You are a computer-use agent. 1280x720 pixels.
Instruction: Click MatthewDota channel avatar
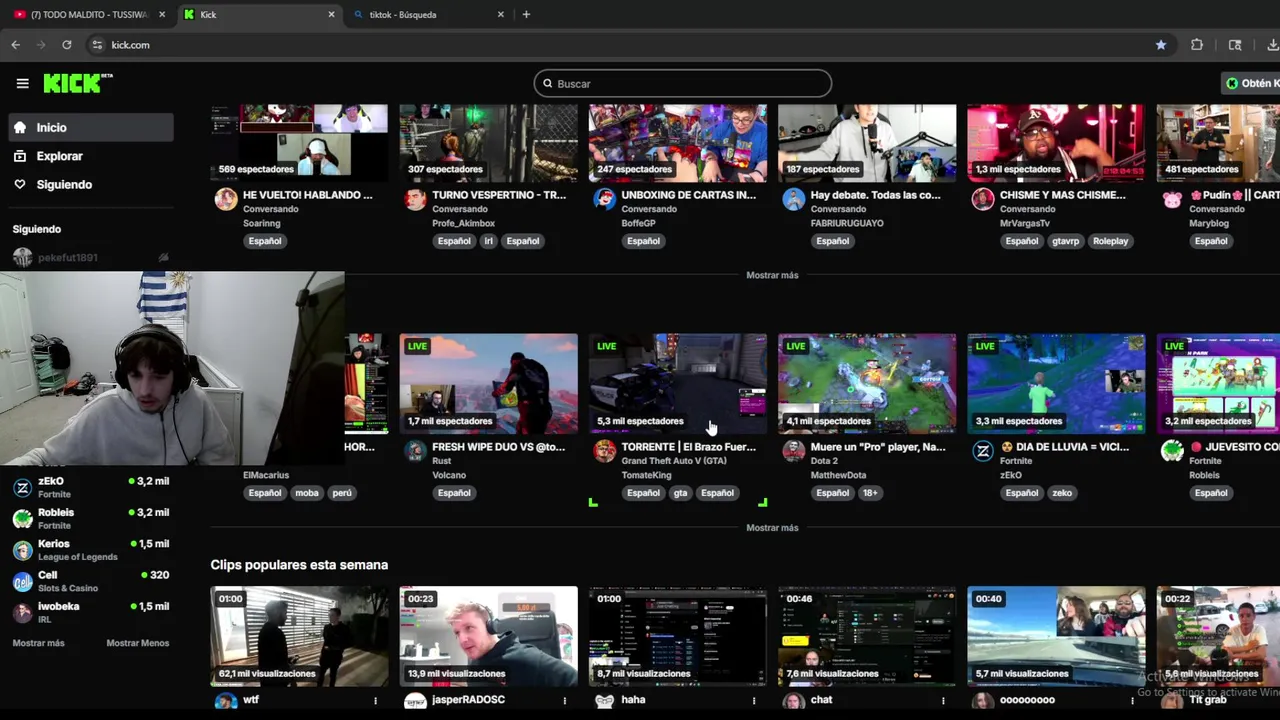tap(793, 451)
